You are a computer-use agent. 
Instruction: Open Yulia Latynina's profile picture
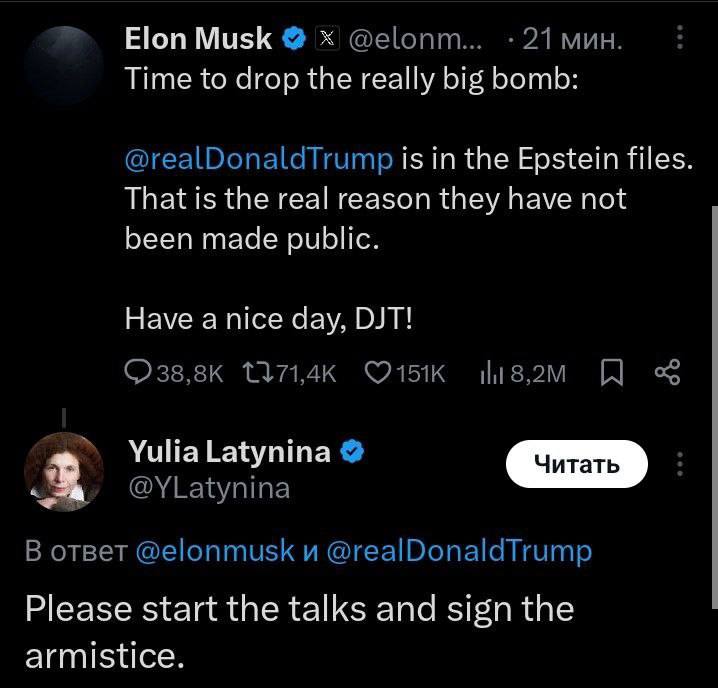point(63,472)
